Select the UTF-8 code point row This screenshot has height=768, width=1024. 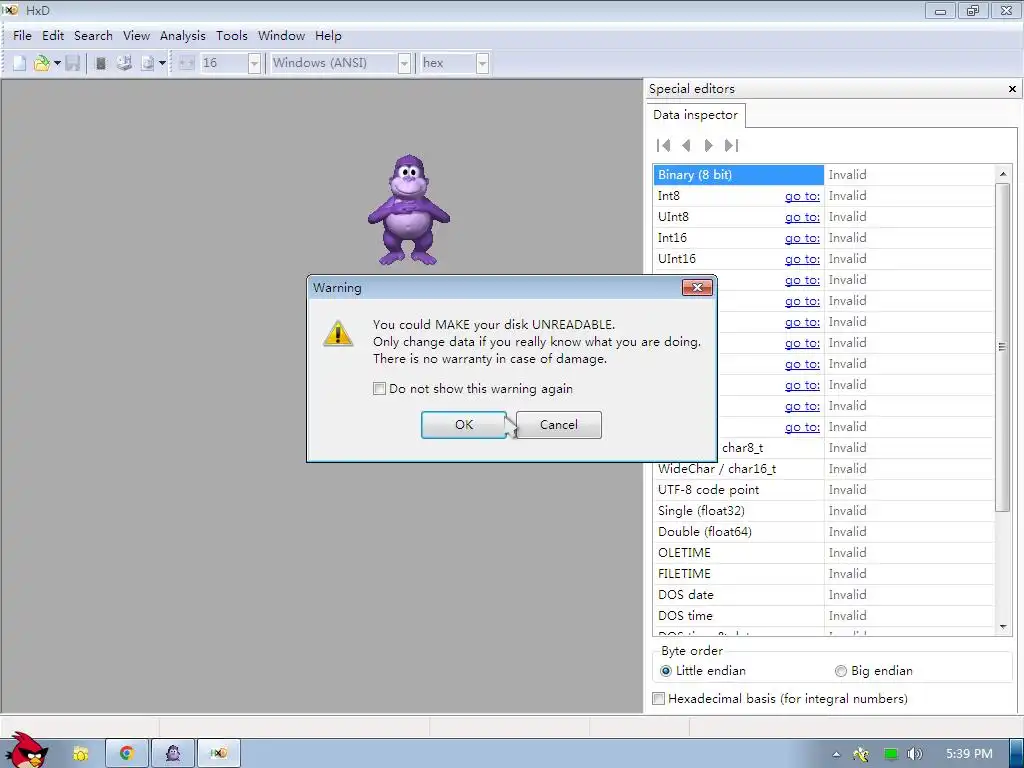tap(824, 490)
